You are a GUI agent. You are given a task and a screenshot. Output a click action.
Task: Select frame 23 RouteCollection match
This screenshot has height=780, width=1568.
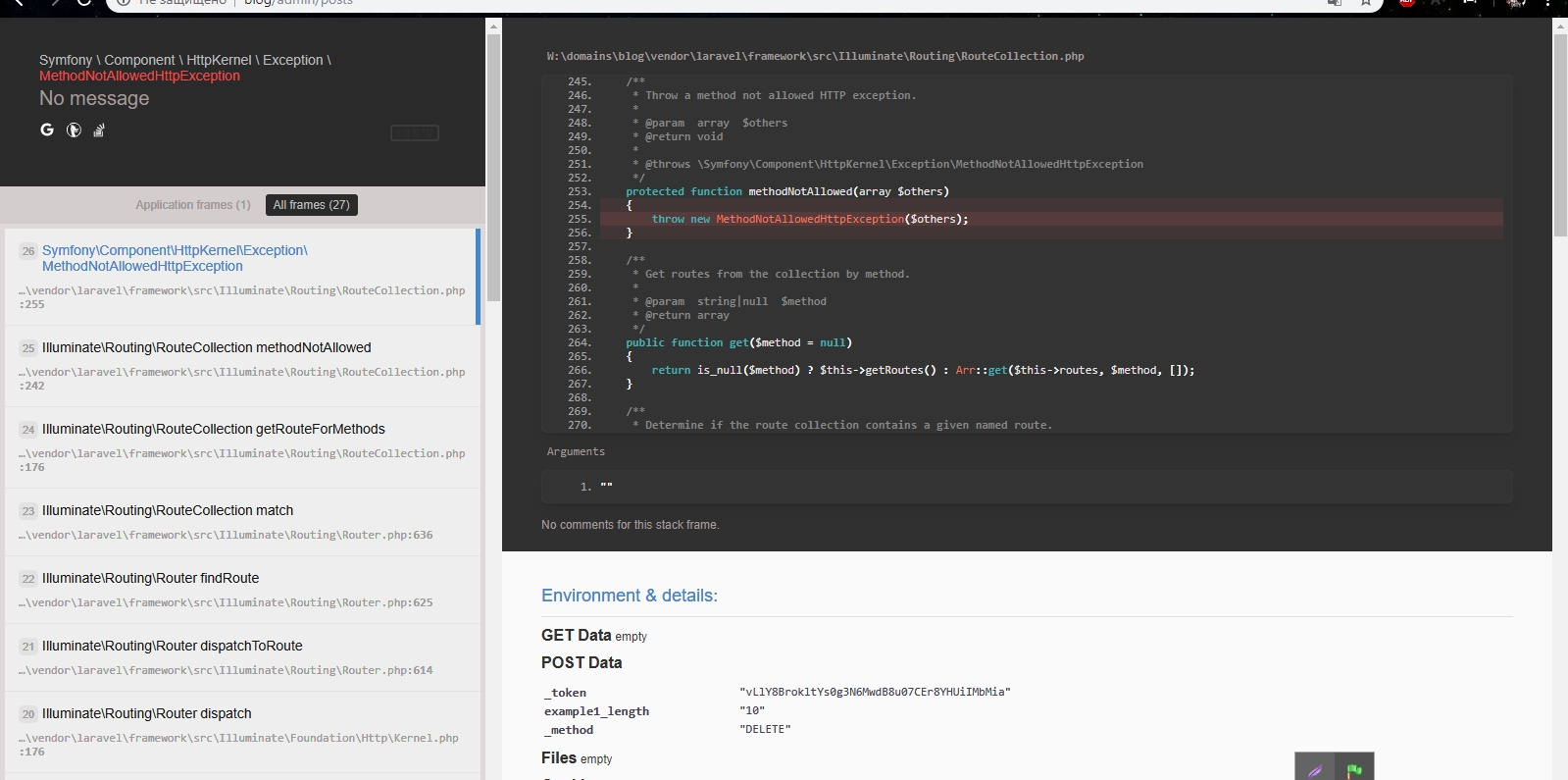pos(241,522)
